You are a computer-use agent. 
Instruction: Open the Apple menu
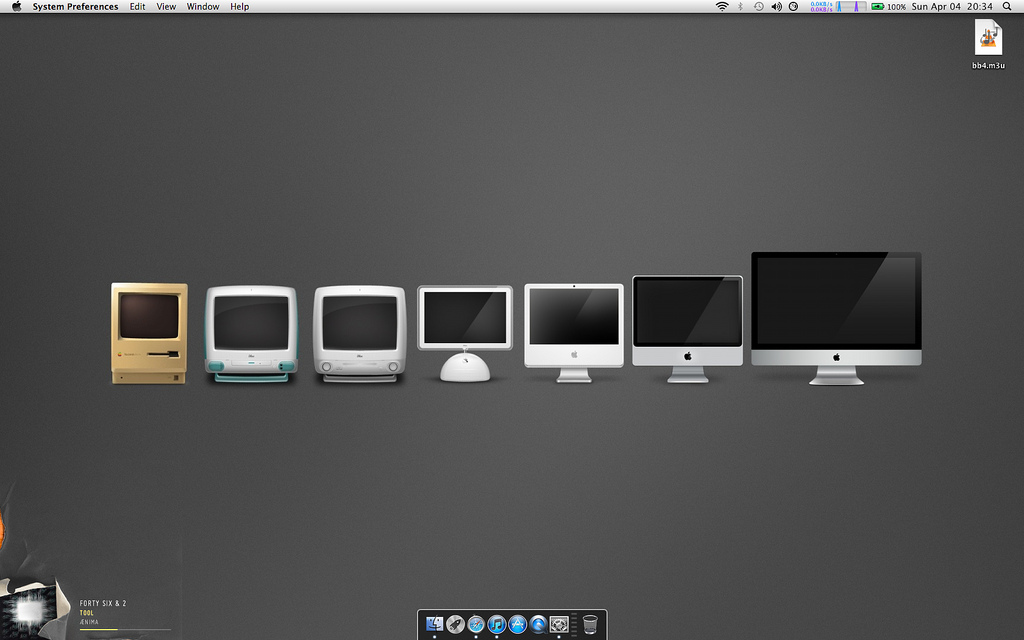(x=16, y=7)
